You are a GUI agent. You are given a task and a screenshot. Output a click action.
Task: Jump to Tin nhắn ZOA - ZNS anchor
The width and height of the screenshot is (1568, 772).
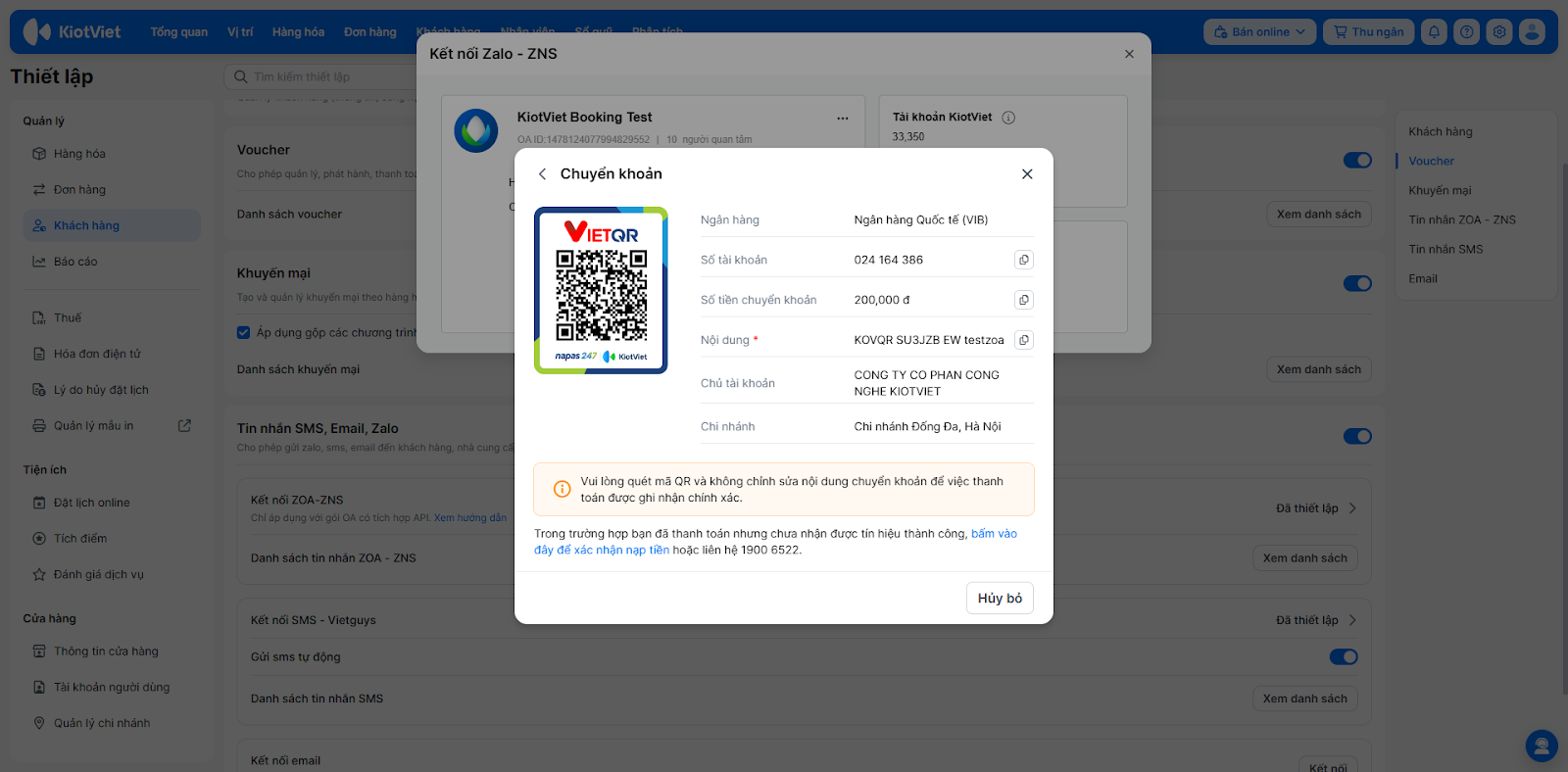(1462, 219)
